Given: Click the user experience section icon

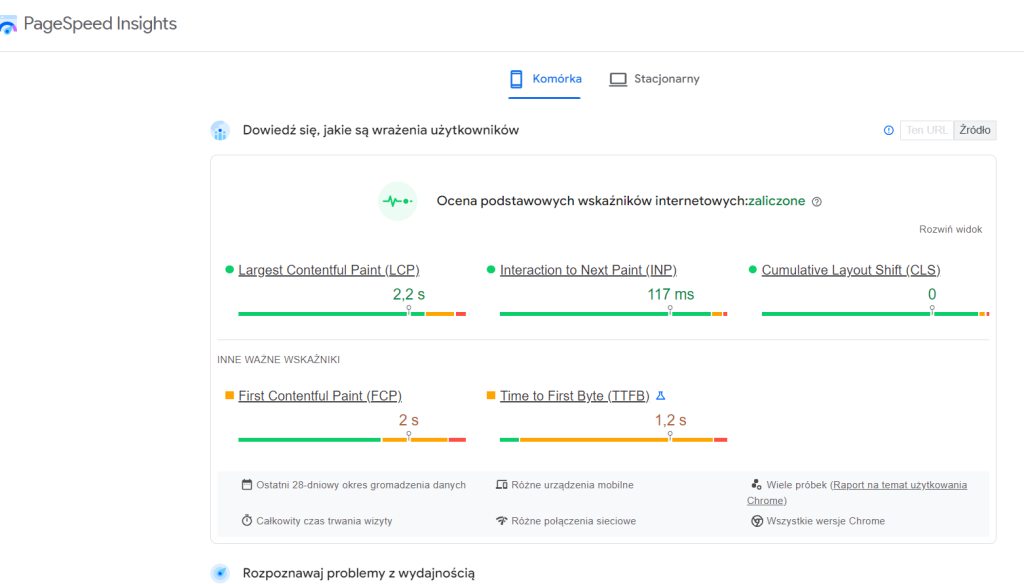Looking at the screenshot, I should (220, 131).
